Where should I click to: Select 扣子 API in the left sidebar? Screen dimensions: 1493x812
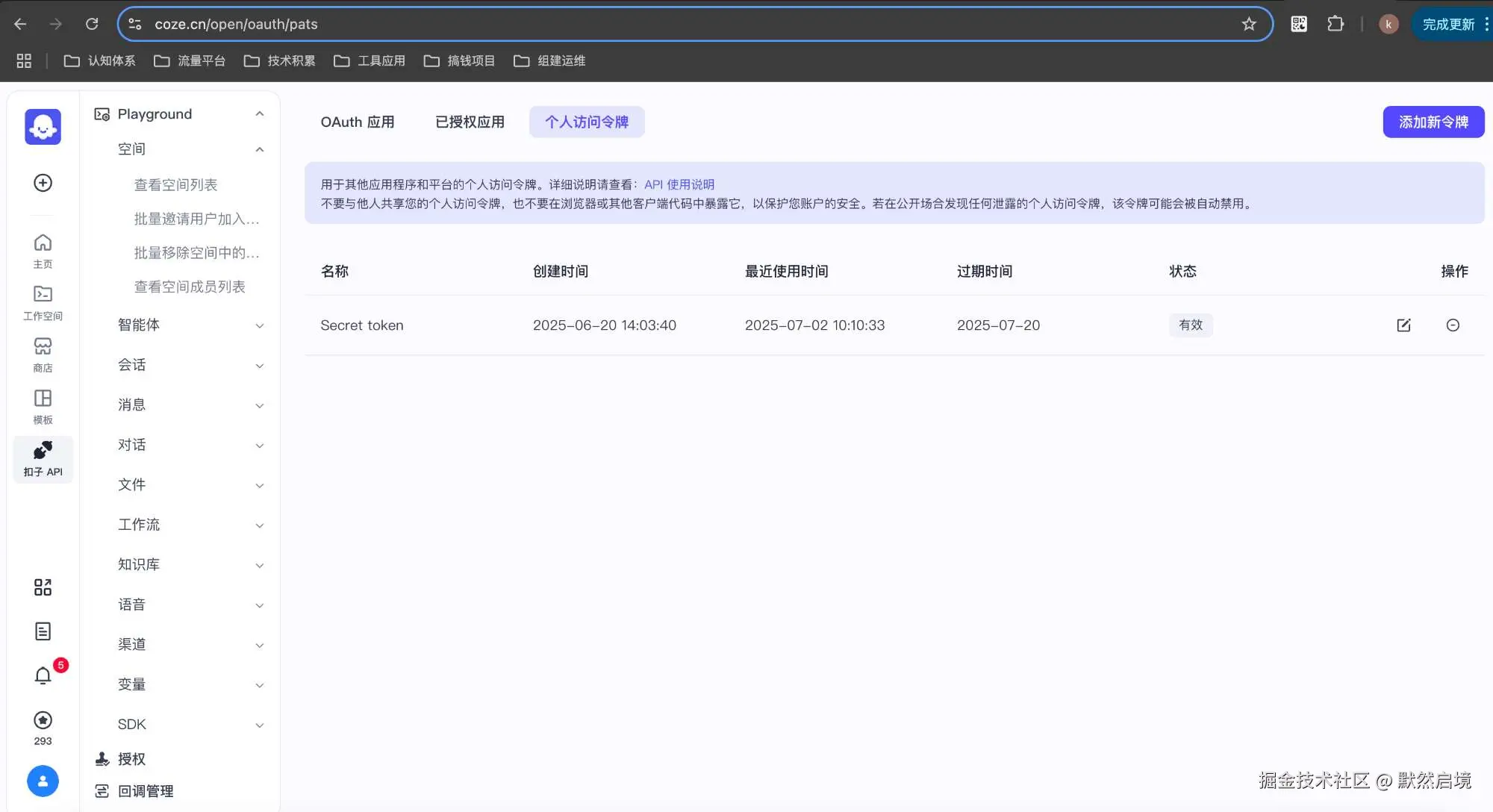[x=43, y=458]
